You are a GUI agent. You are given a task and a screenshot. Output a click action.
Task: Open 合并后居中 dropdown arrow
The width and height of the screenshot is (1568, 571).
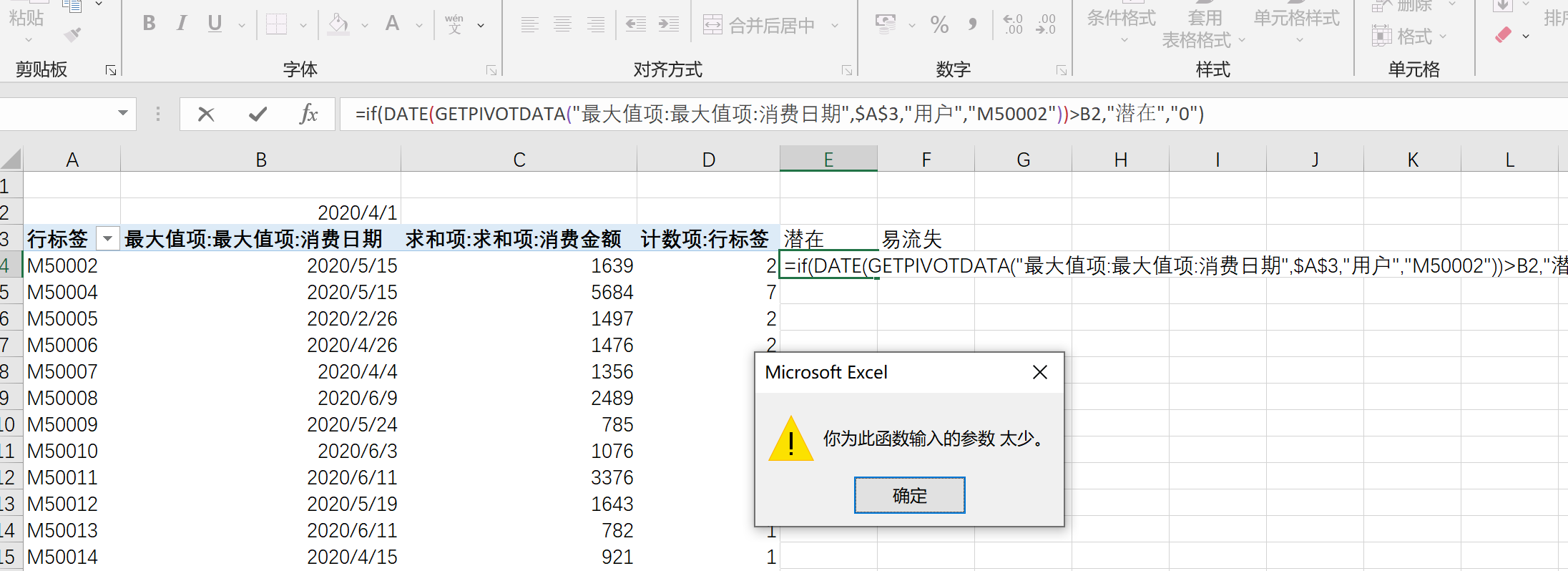tap(835, 26)
